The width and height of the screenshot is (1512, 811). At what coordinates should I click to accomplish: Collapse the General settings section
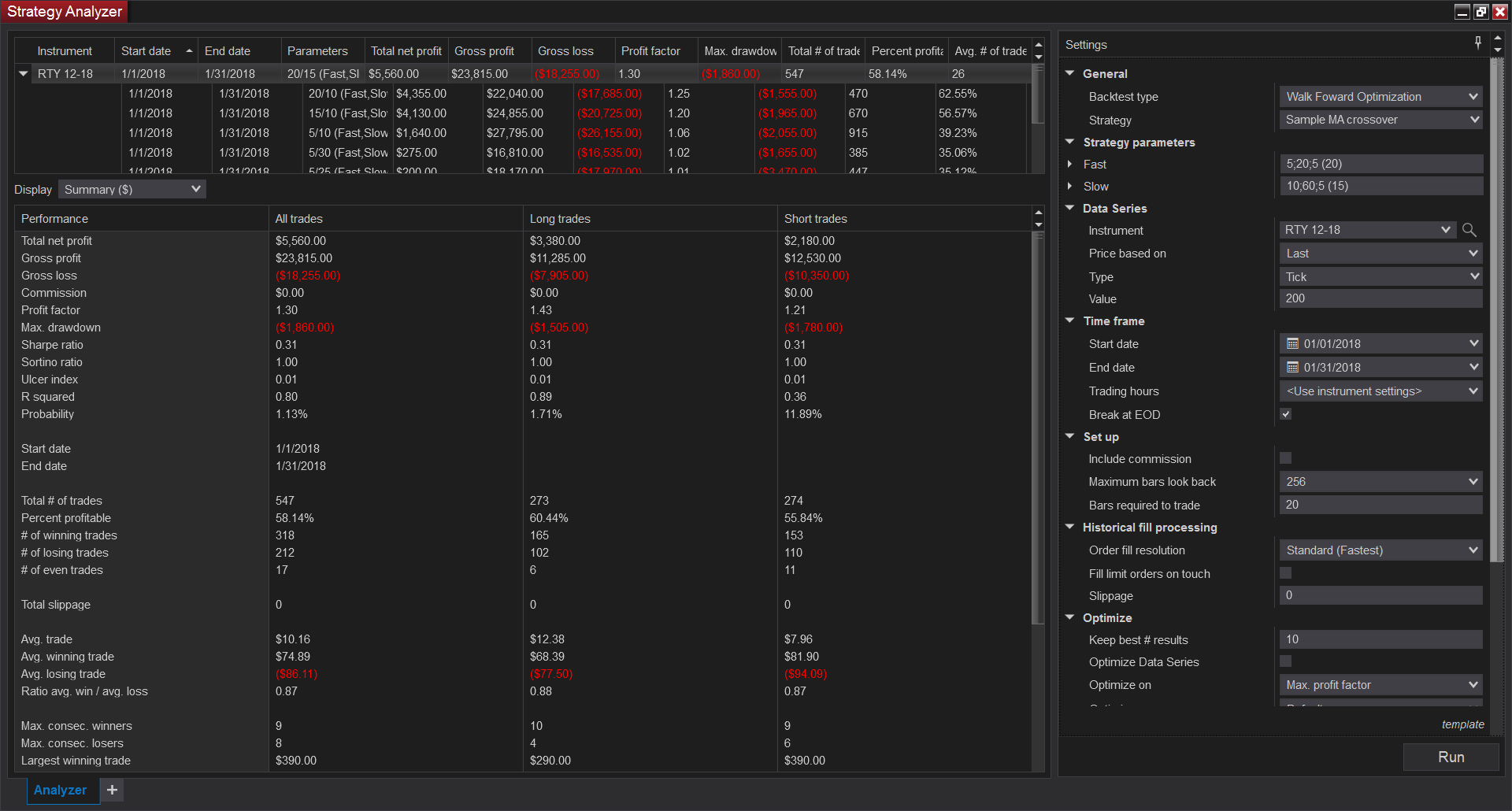point(1069,73)
